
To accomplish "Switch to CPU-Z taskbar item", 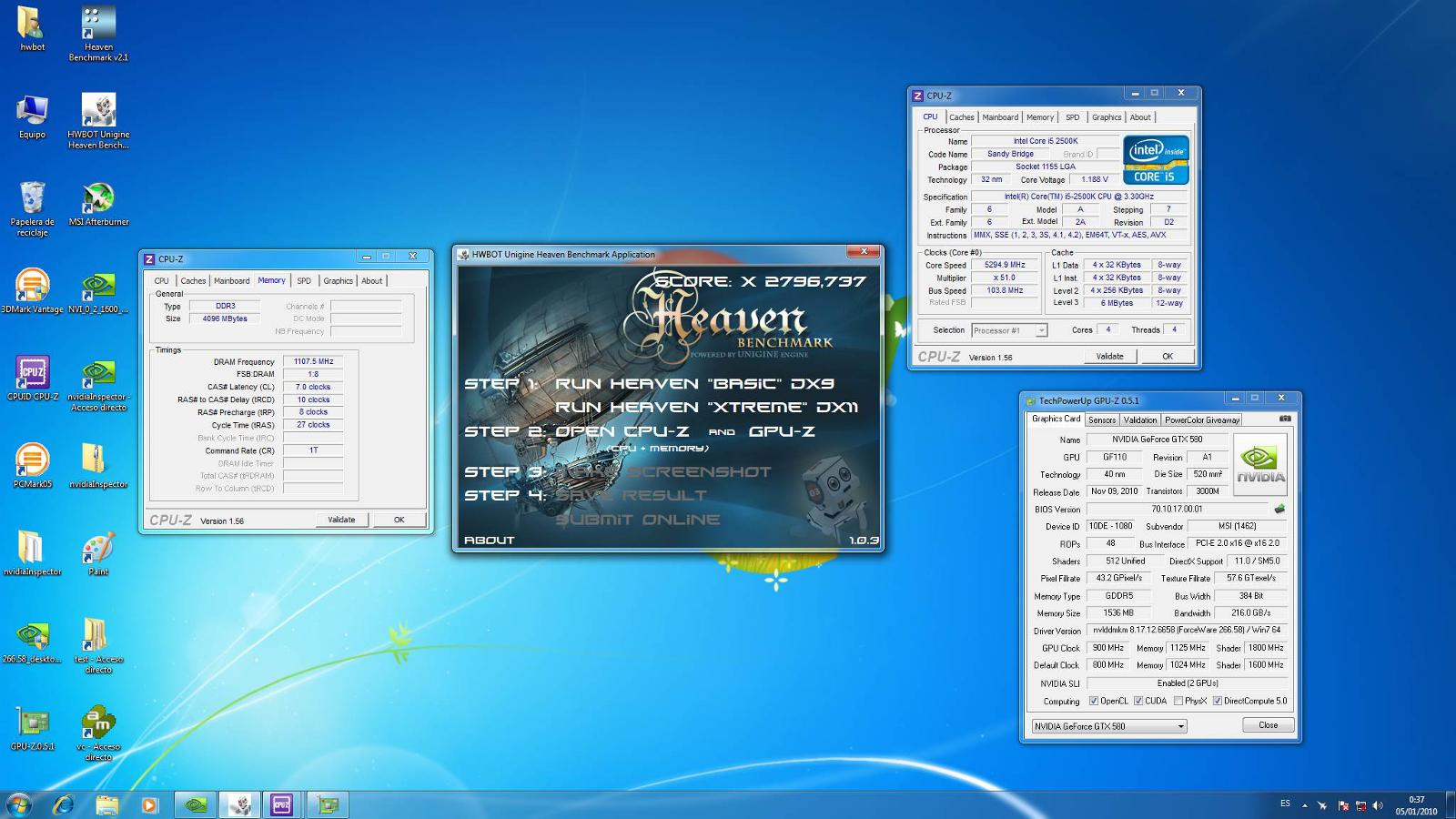I will (282, 804).
